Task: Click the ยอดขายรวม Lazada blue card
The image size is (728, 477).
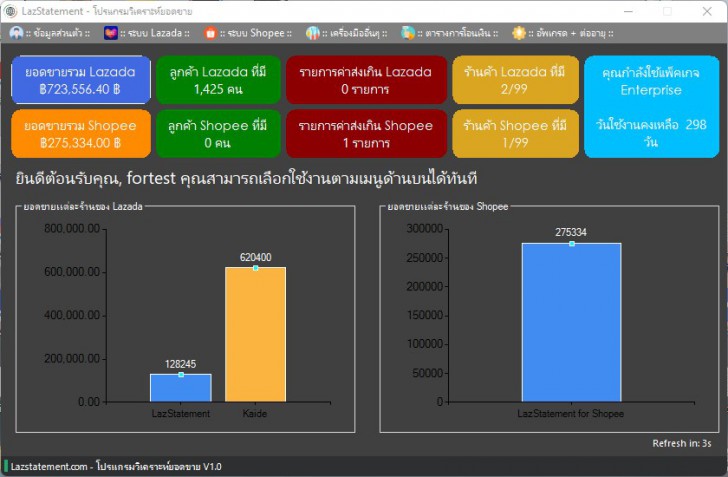Action: [81, 80]
